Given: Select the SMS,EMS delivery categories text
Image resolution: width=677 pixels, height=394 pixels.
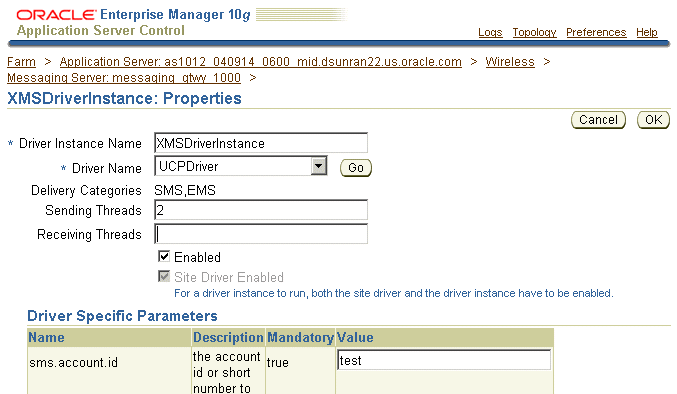Looking at the screenshot, I should (x=185, y=190).
